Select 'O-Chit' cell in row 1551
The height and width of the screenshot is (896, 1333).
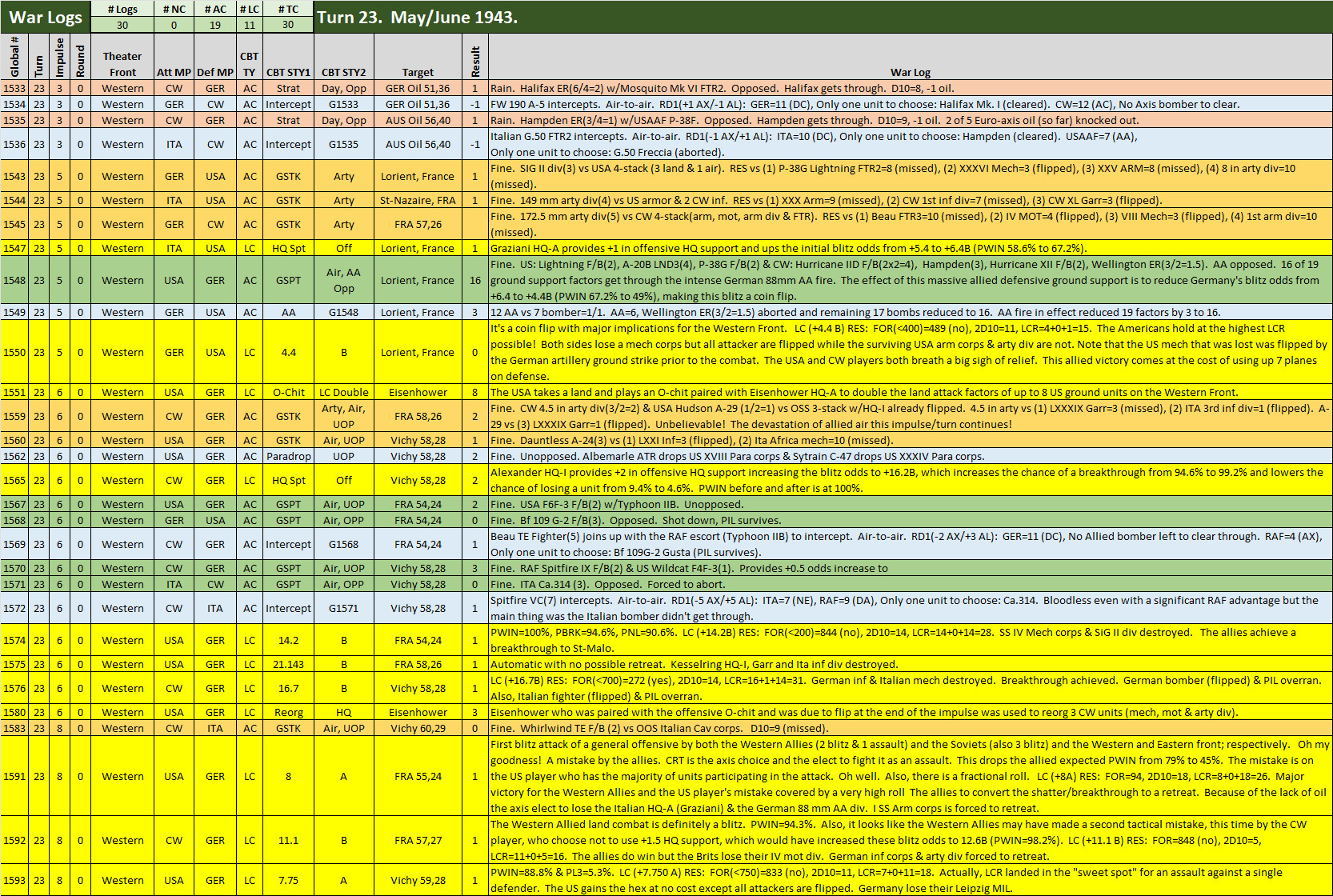click(x=288, y=392)
